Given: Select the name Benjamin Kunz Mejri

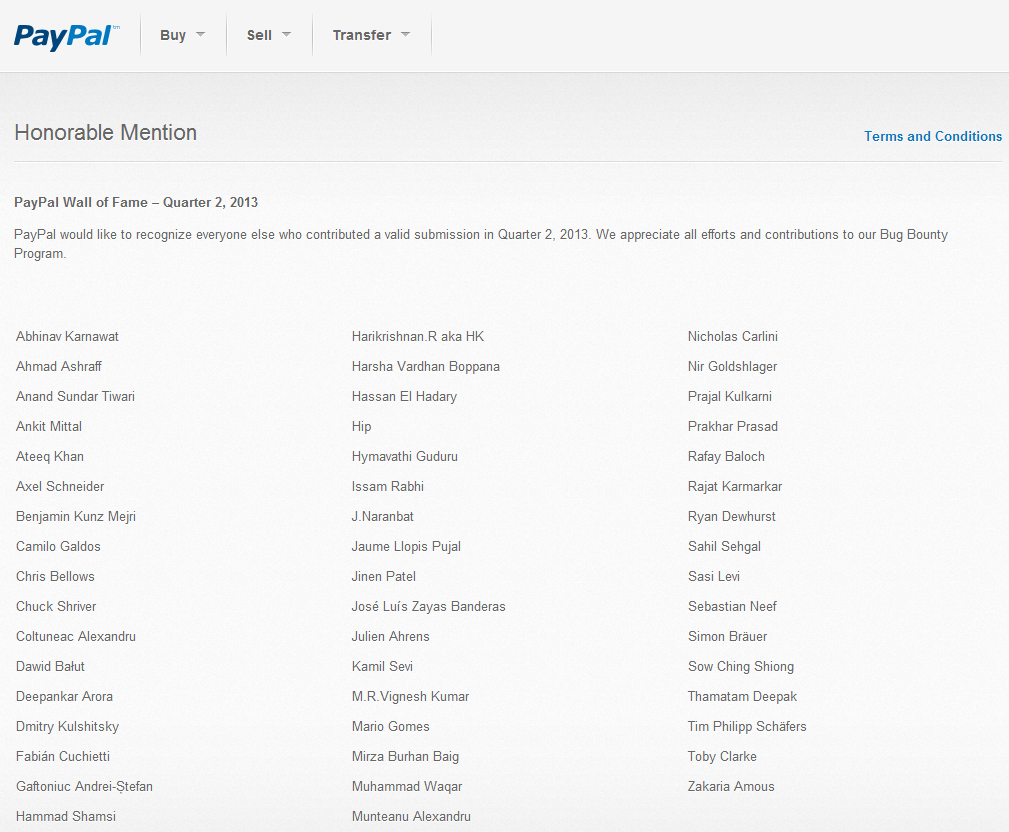Looking at the screenshot, I should click(76, 516).
